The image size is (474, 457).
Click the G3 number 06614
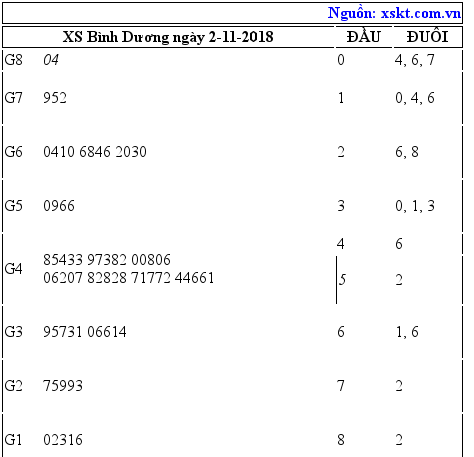[x=107, y=332]
